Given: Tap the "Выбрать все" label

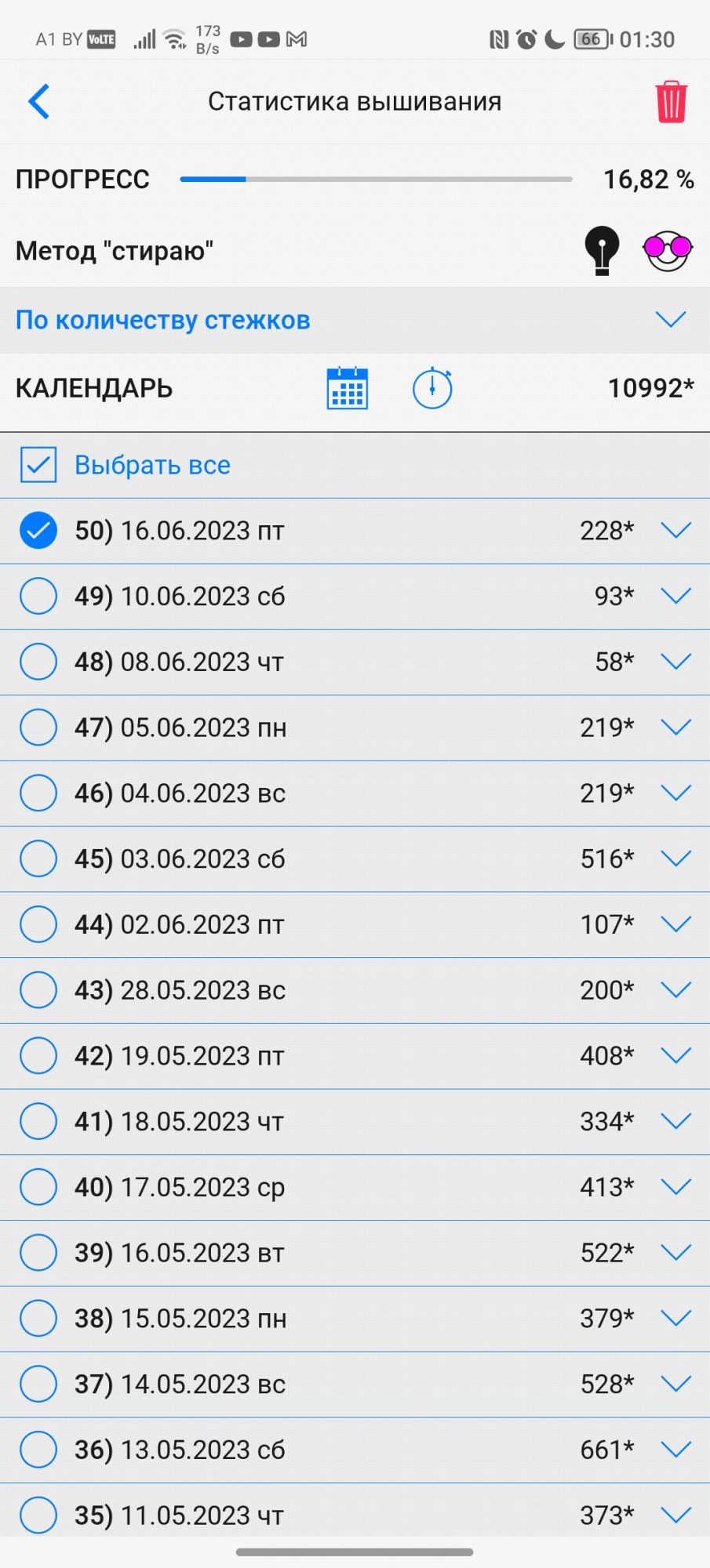Looking at the screenshot, I should [152, 465].
